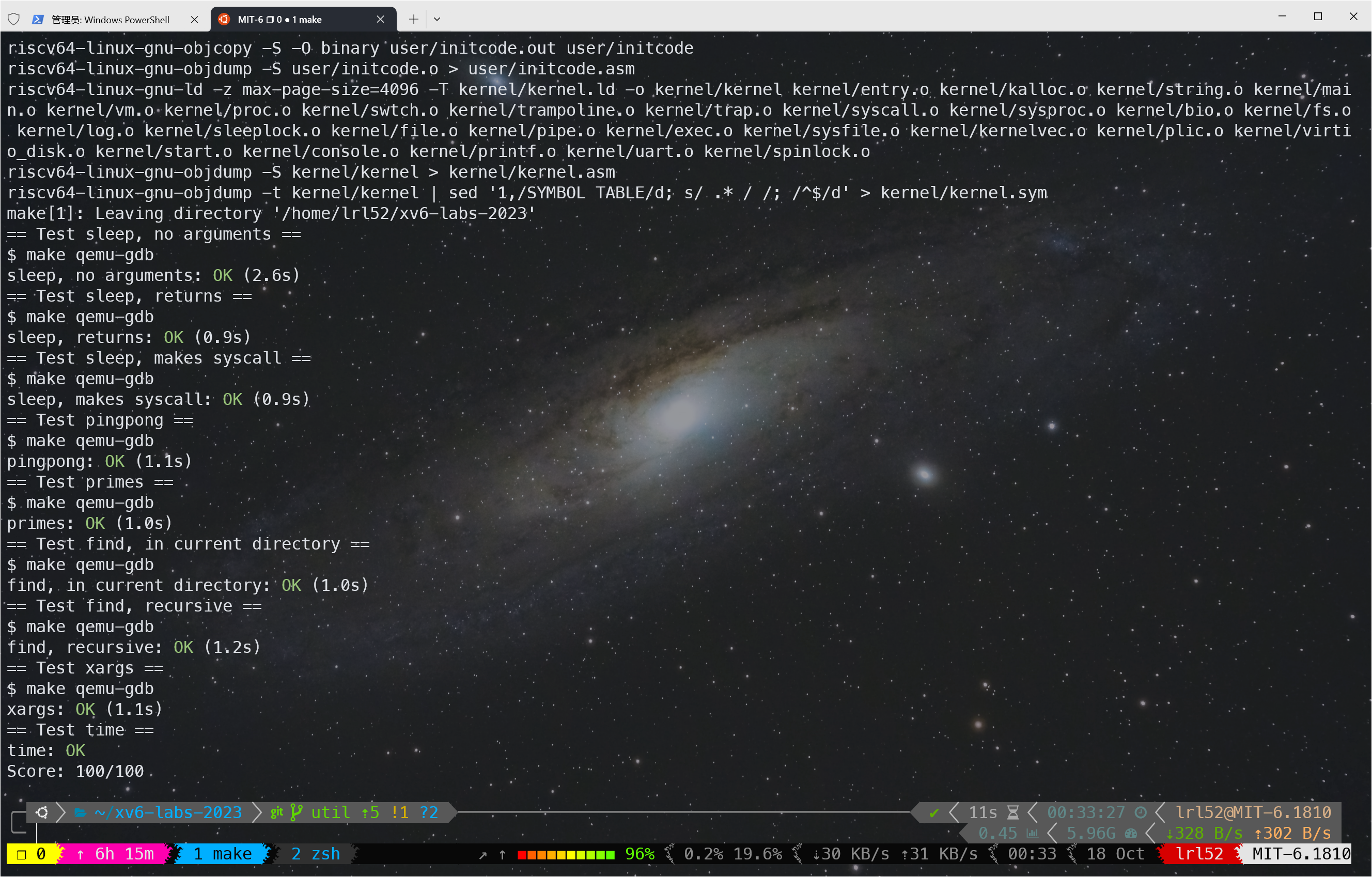Click the 'primes: OK (1.0s)' line
Image resolution: width=1372 pixels, height=877 pixels.
click(x=89, y=523)
